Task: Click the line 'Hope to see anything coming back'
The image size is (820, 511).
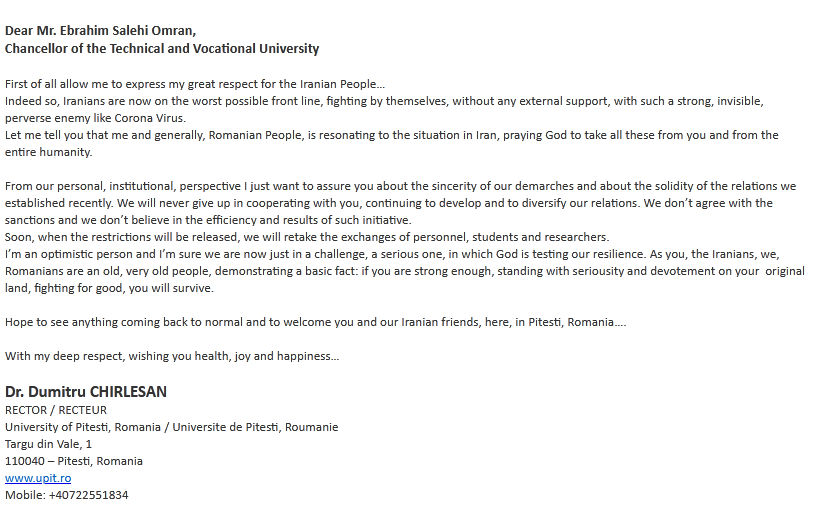Action: (x=315, y=322)
